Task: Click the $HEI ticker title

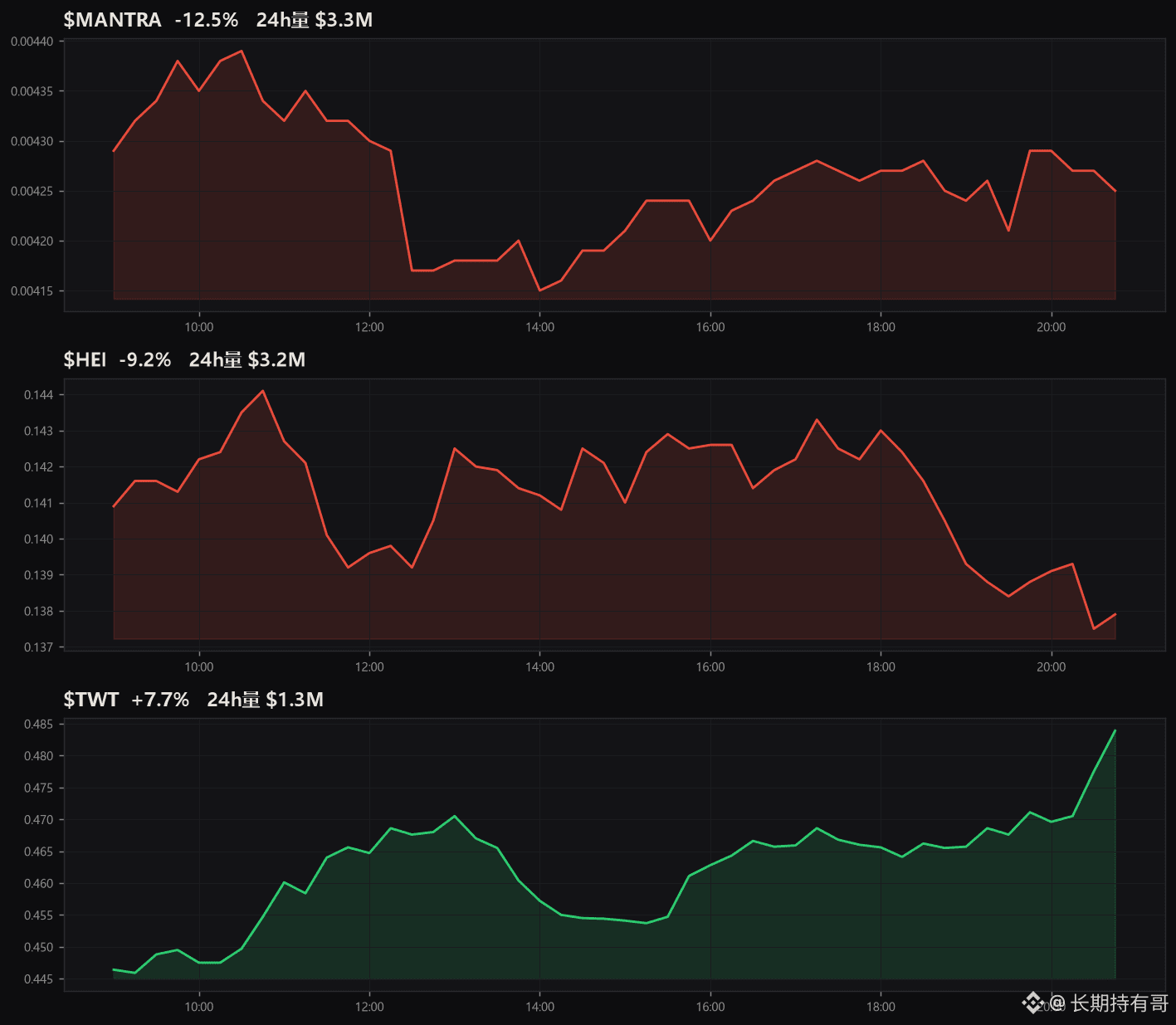Action: tap(85, 359)
